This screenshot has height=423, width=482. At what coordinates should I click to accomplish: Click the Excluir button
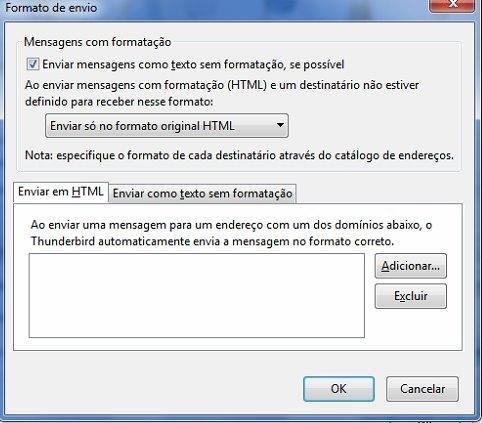[411, 296]
